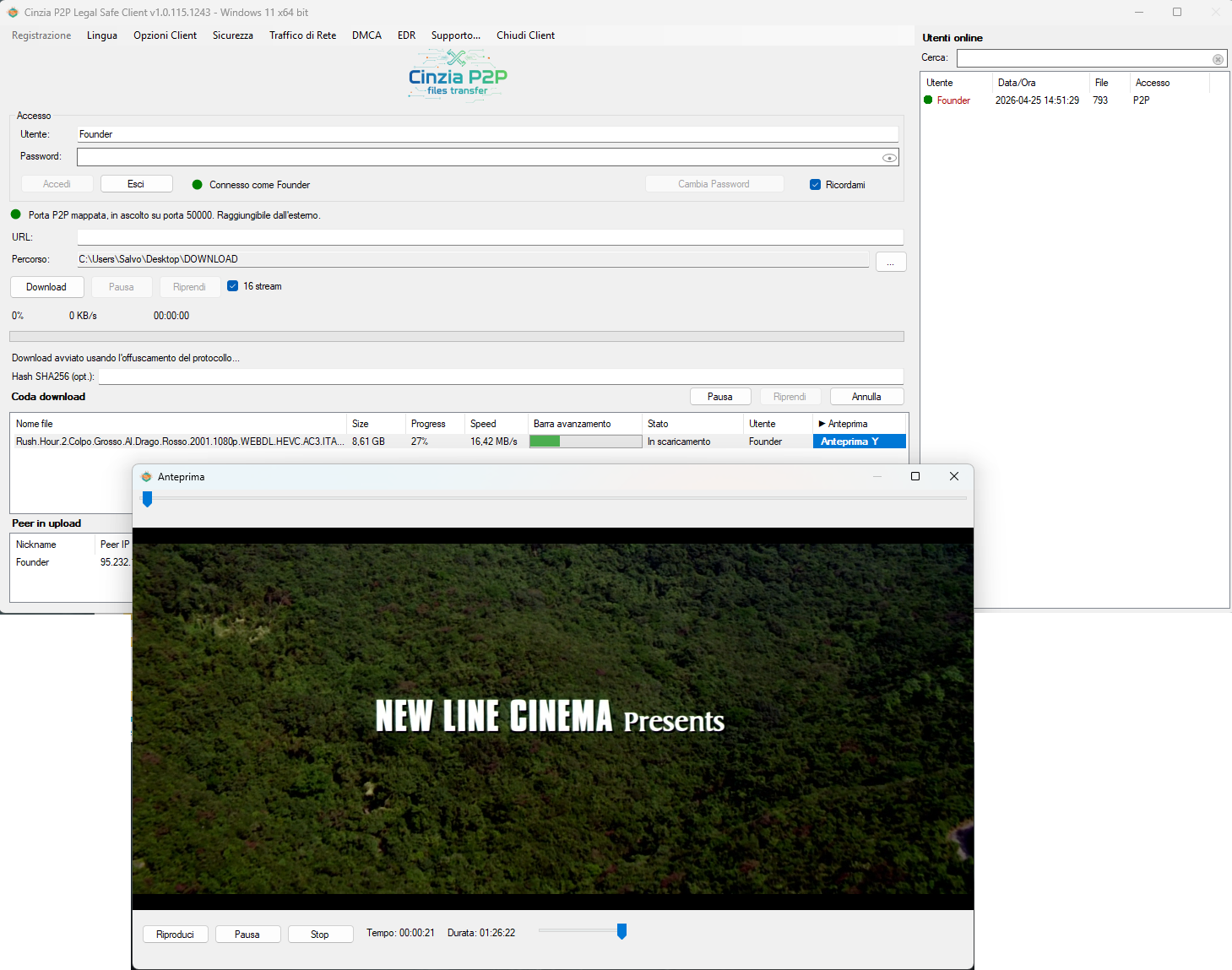The height and width of the screenshot is (970, 1232).
Task: Open the Sicurezza menu
Action: pos(233,35)
